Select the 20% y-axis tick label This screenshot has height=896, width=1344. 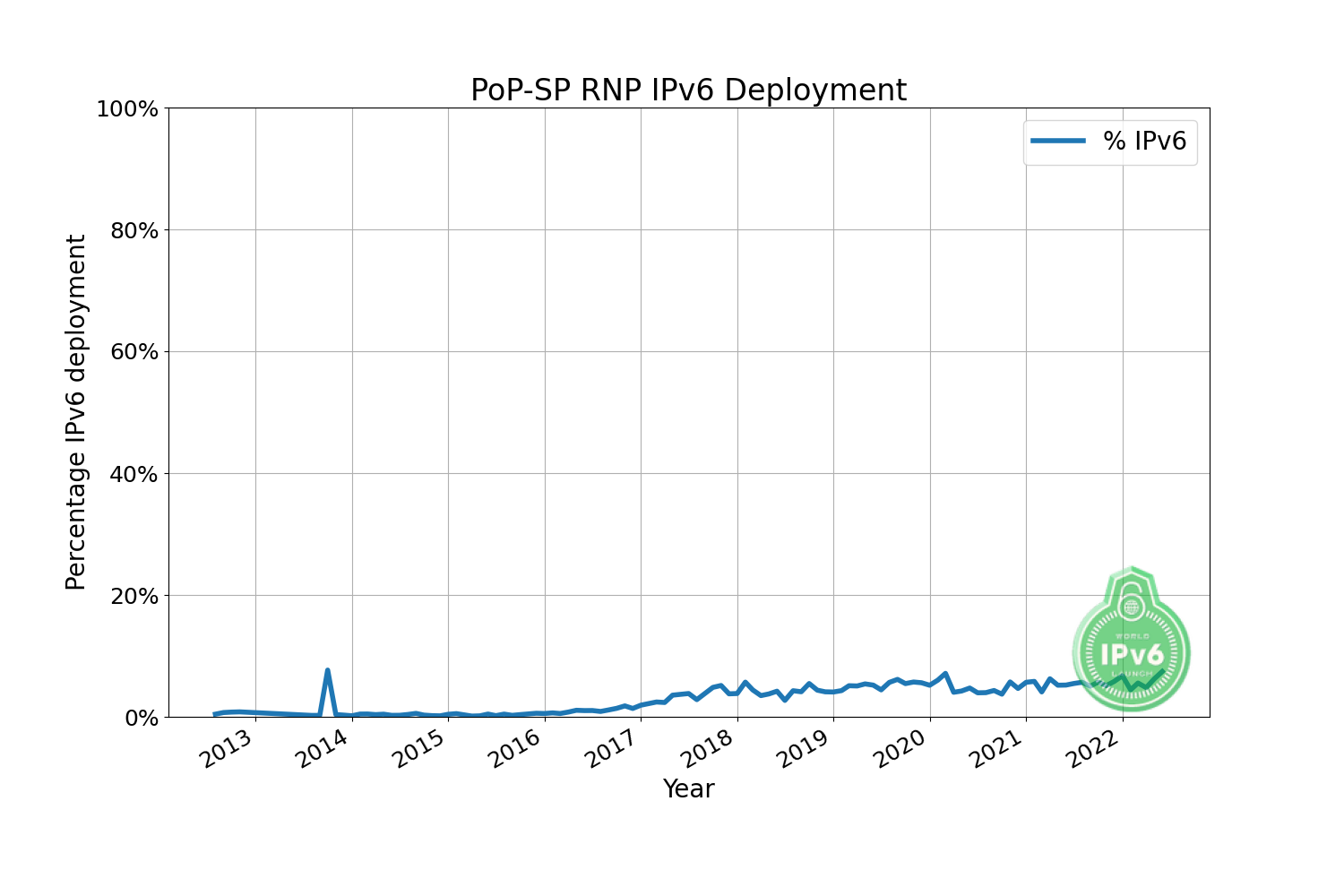(x=133, y=596)
